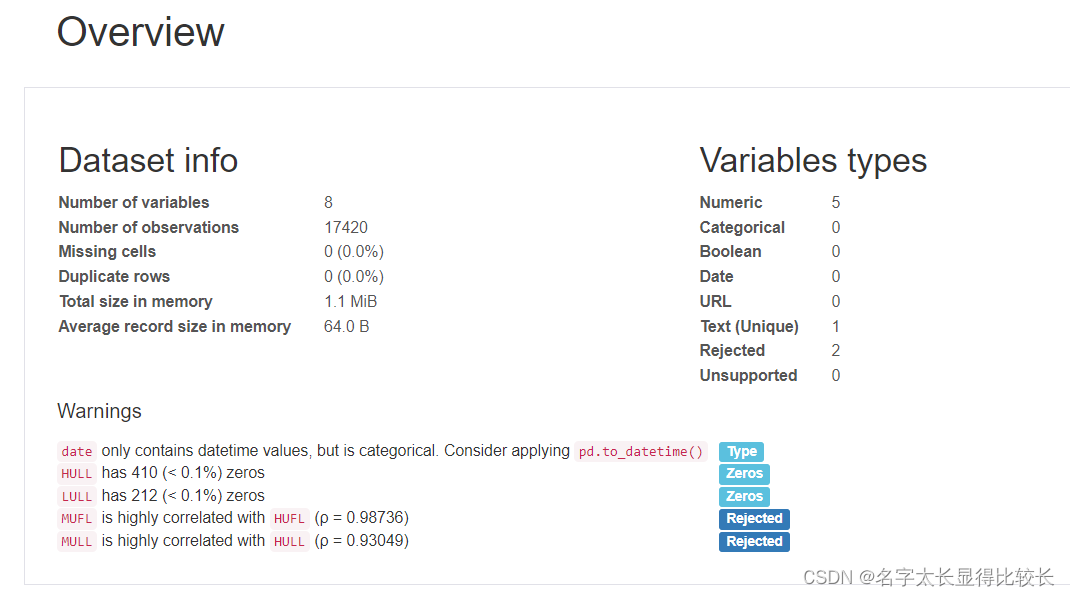This screenshot has height=597, width=1070.
Task: Click the HUFL tag in the correlation warning
Action: (289, 519)
